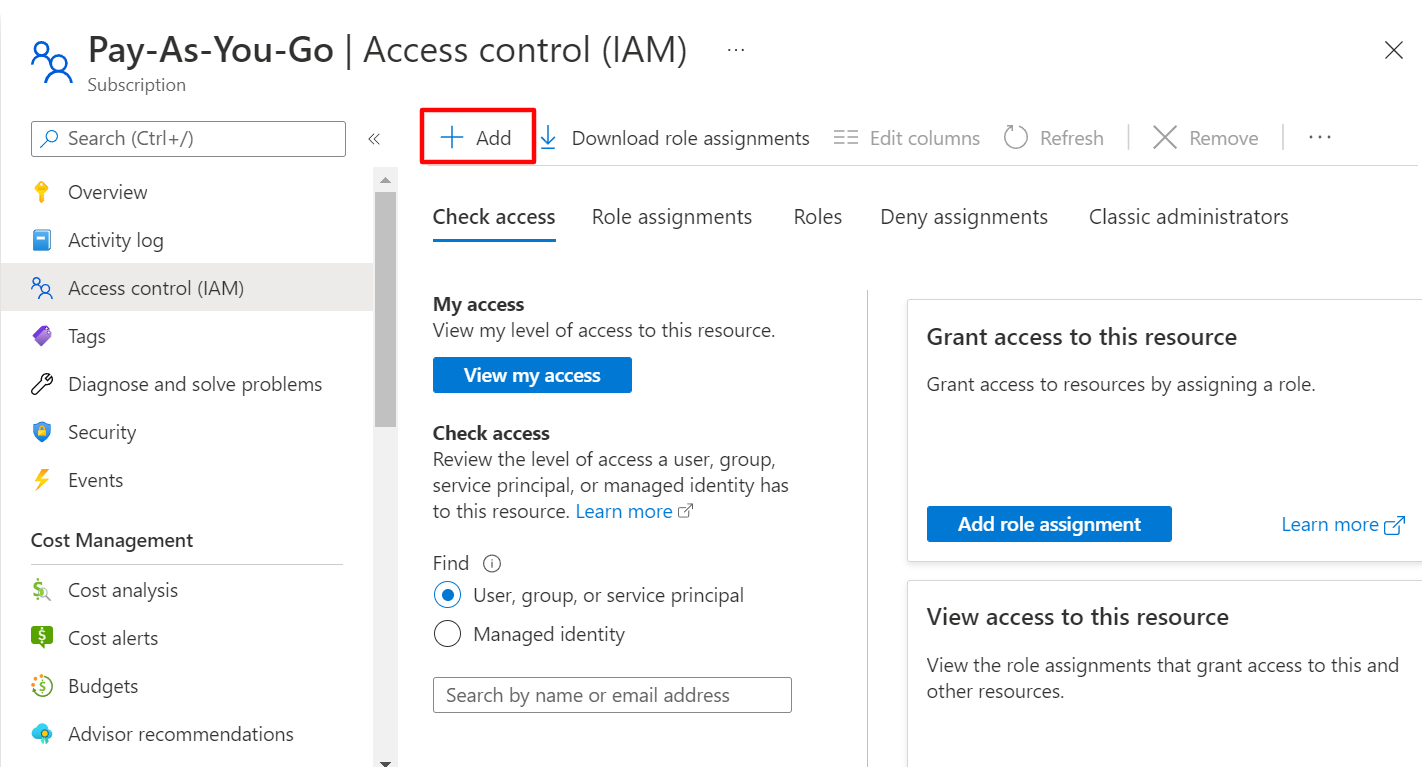The image size is (1422, 767).
Task: Click the Refresh circular arrow icon
Action: (x=1016, y=138)
